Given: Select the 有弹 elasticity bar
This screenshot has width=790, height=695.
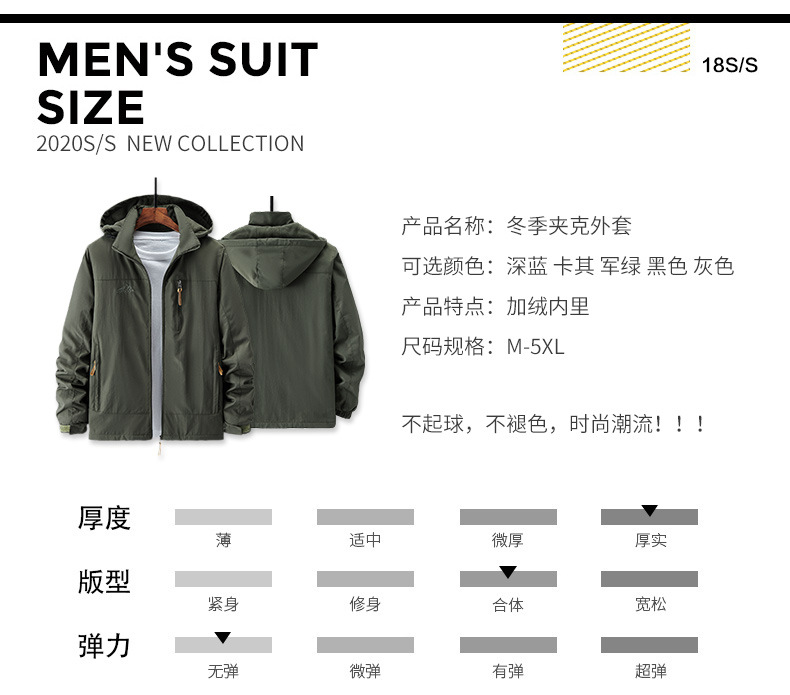Looking at the screenshot, I should 508,645.
